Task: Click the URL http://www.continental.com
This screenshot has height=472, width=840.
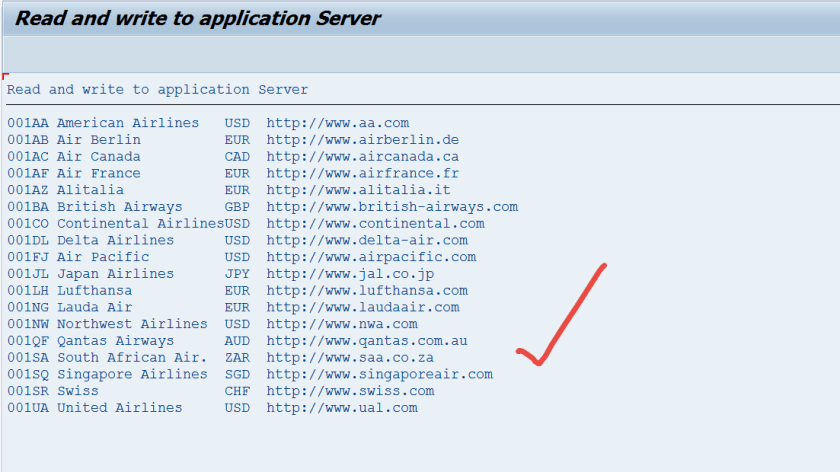Action: [376, 223]
